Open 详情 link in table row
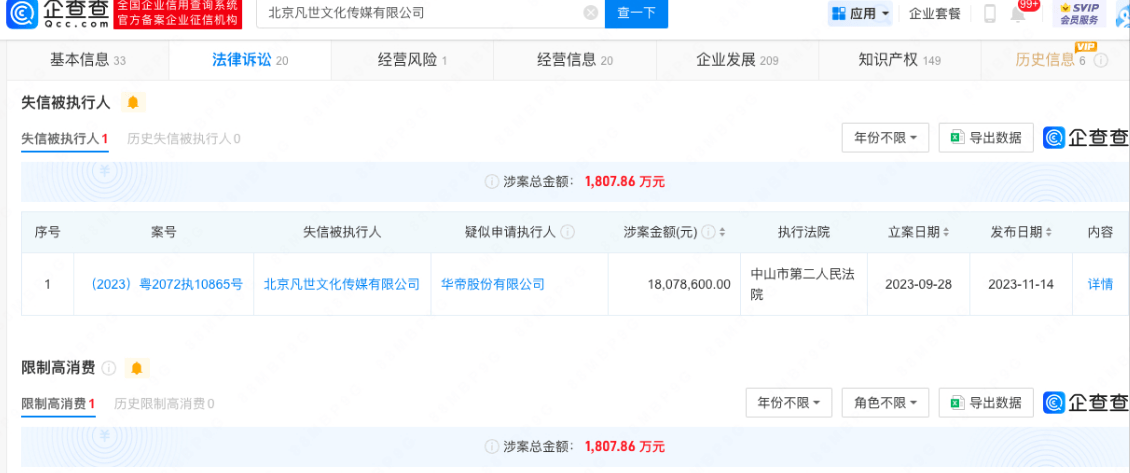1130x473 pixels. pos(1100,284)
